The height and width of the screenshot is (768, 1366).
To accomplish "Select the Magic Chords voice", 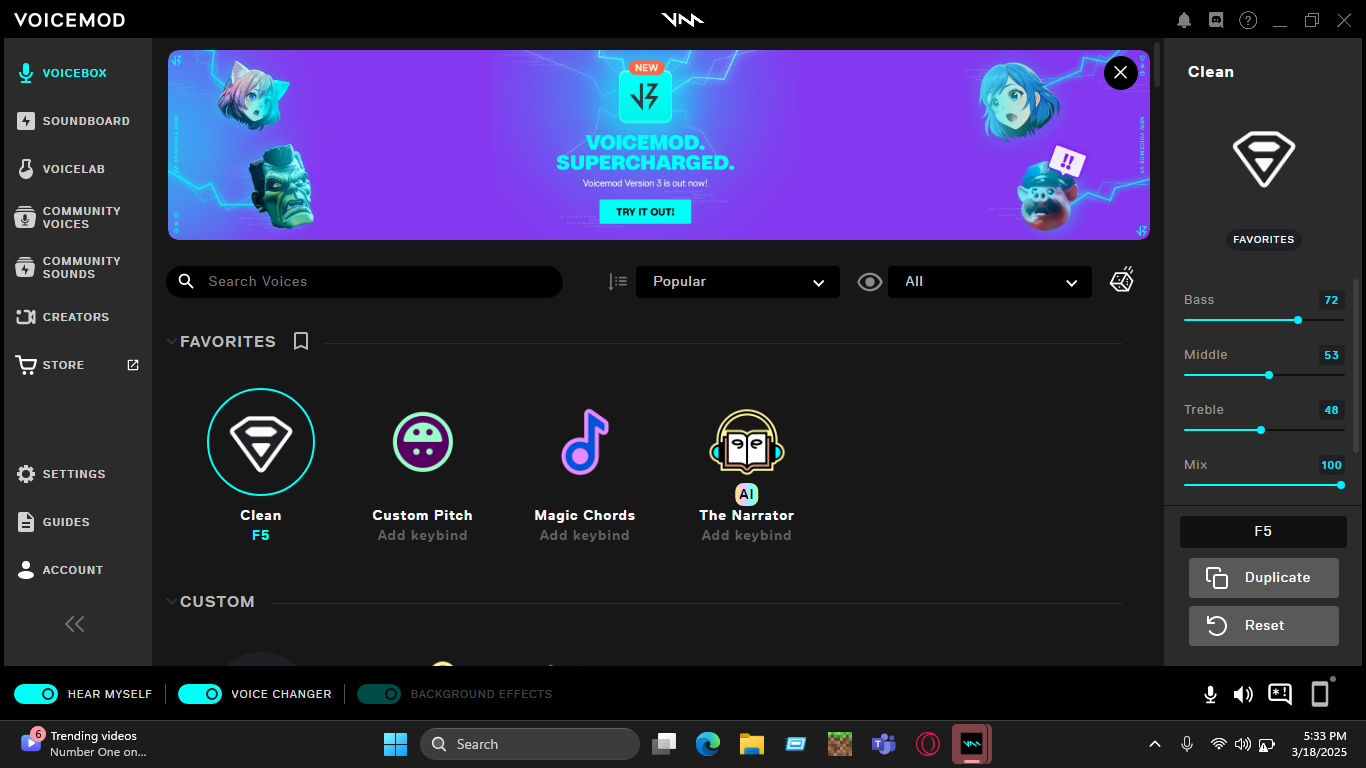I will point(585,442).
